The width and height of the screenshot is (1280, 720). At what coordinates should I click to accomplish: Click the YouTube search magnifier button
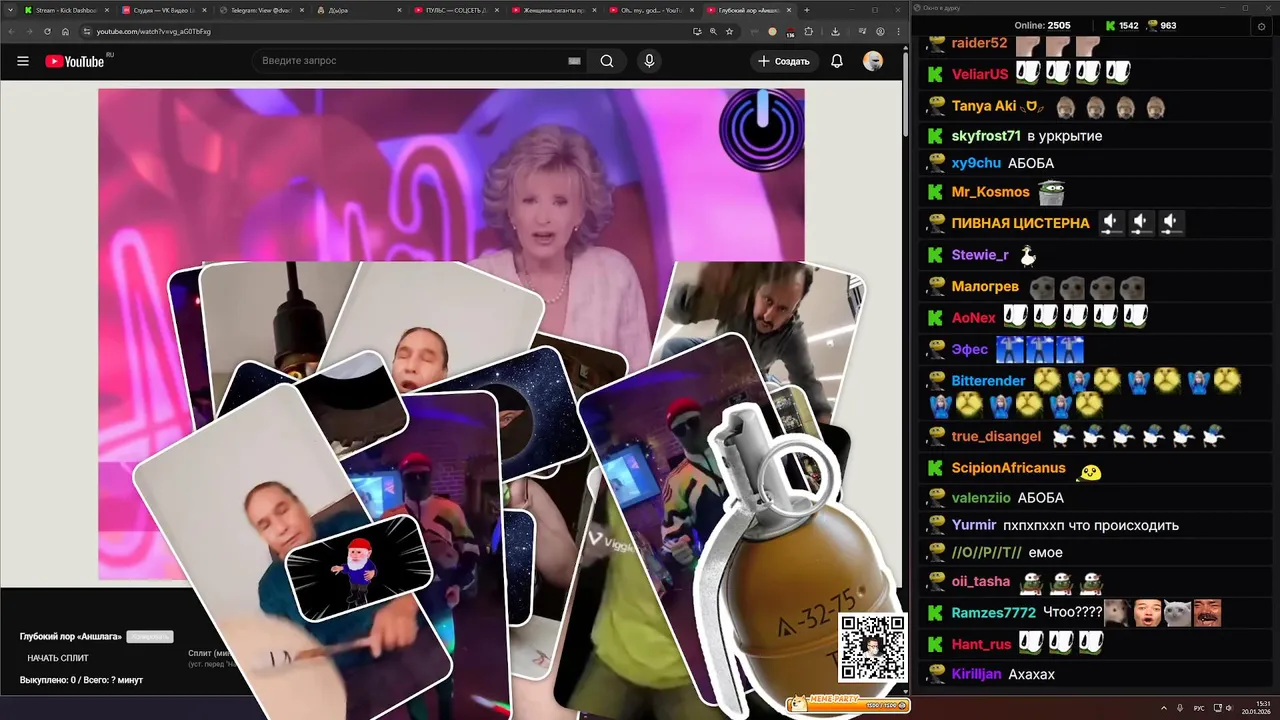point(607,61)
